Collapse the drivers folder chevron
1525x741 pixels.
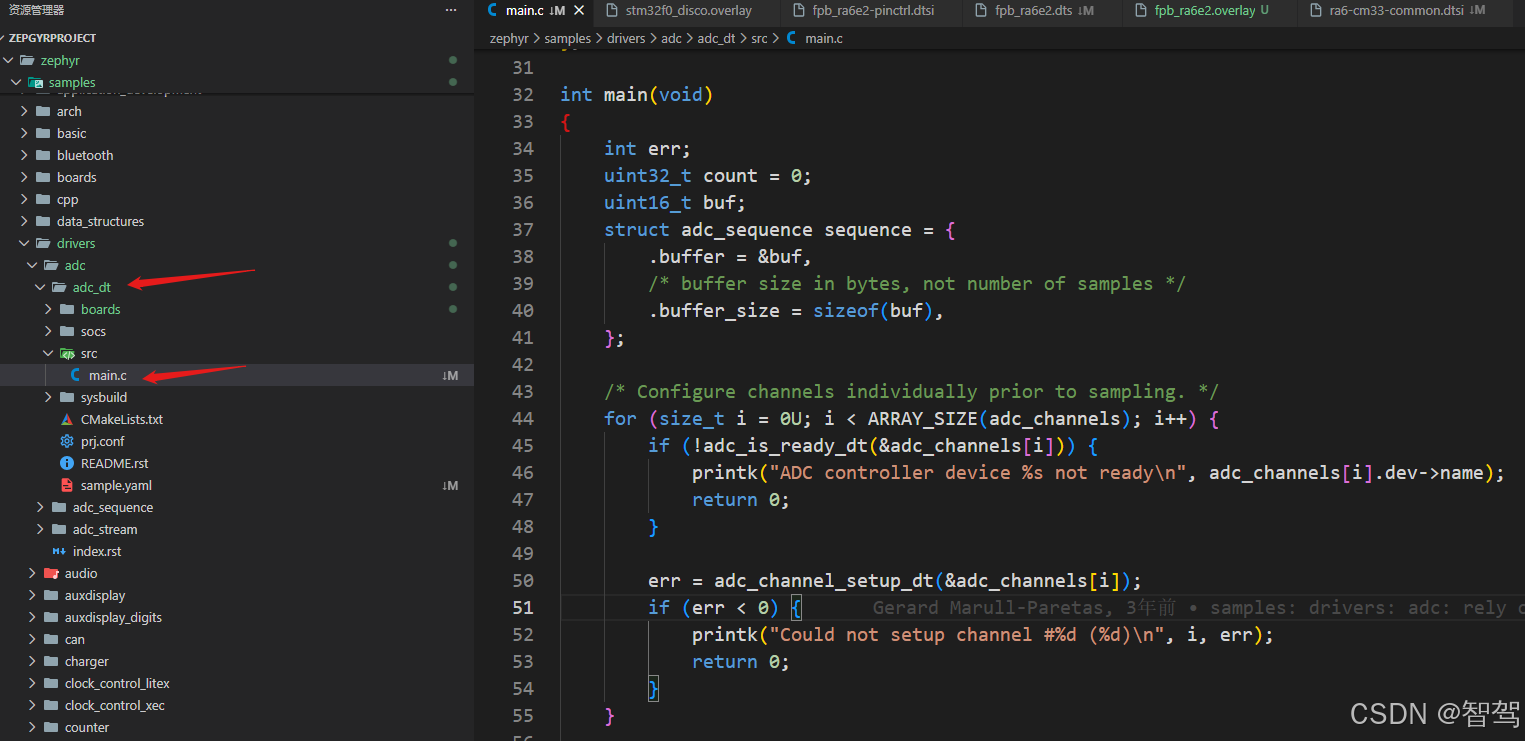coord(25,244)
